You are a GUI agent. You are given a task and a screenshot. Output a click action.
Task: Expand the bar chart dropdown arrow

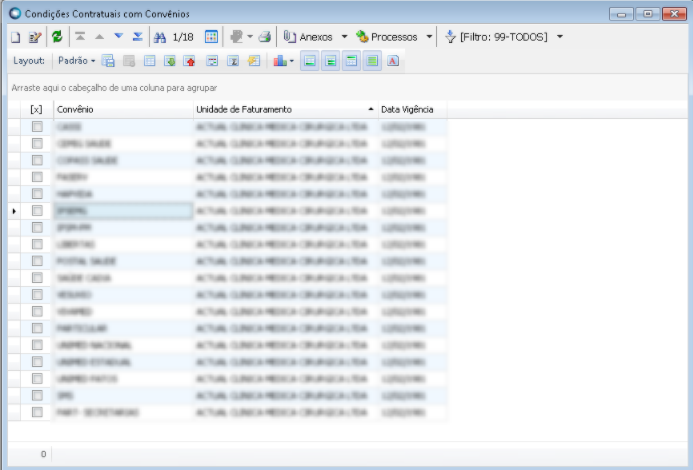tap(292, 61)
